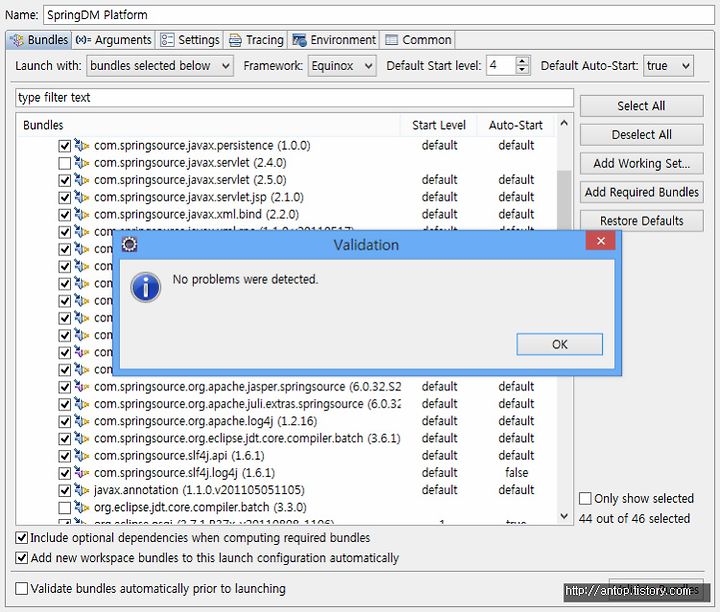This screenshot has height=612, width=720.
Task: Switch to the Common tab
Action: (418, 40)
